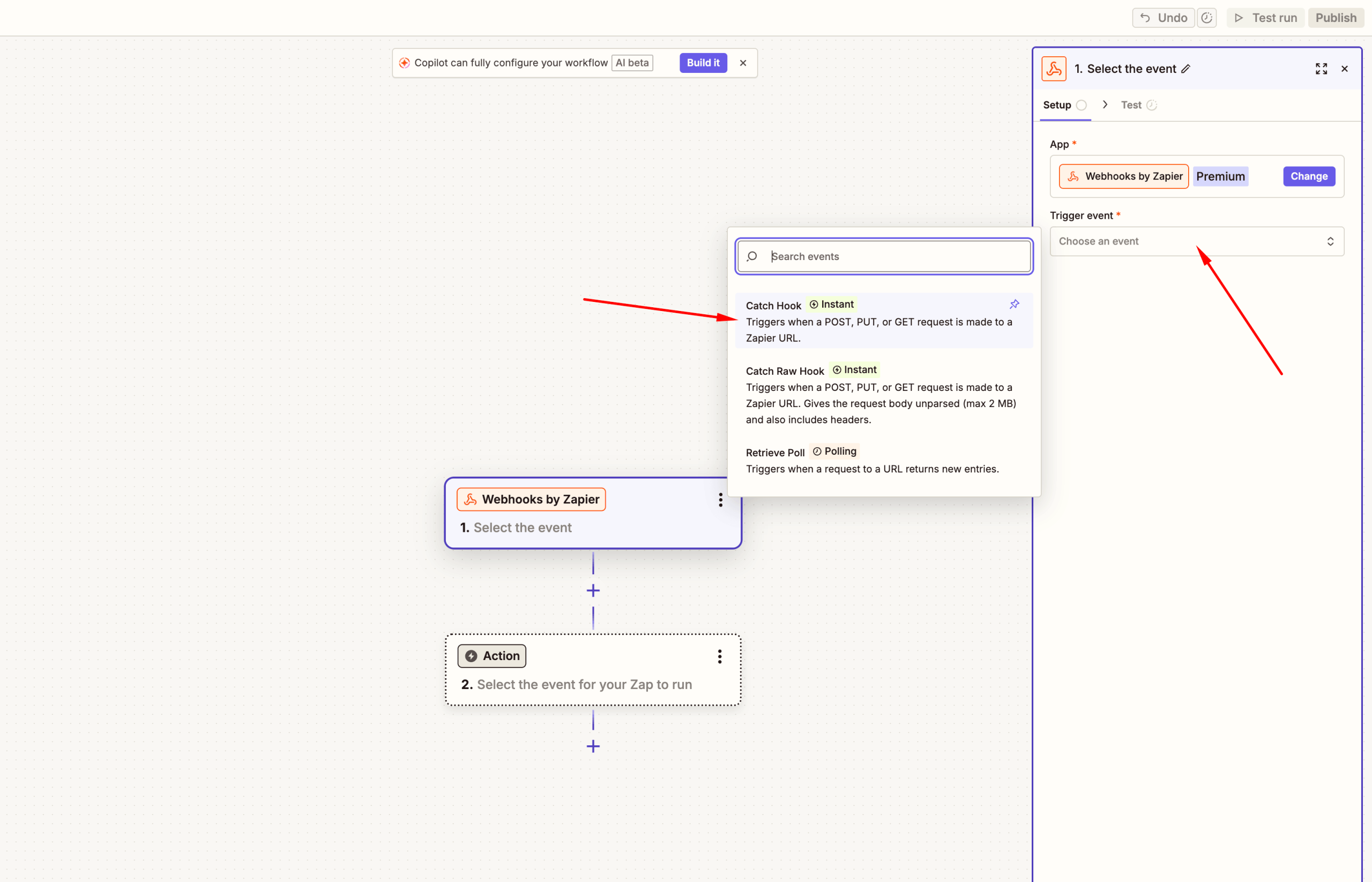
Task: Focus the Search events field
Action: tap(884, 257)
